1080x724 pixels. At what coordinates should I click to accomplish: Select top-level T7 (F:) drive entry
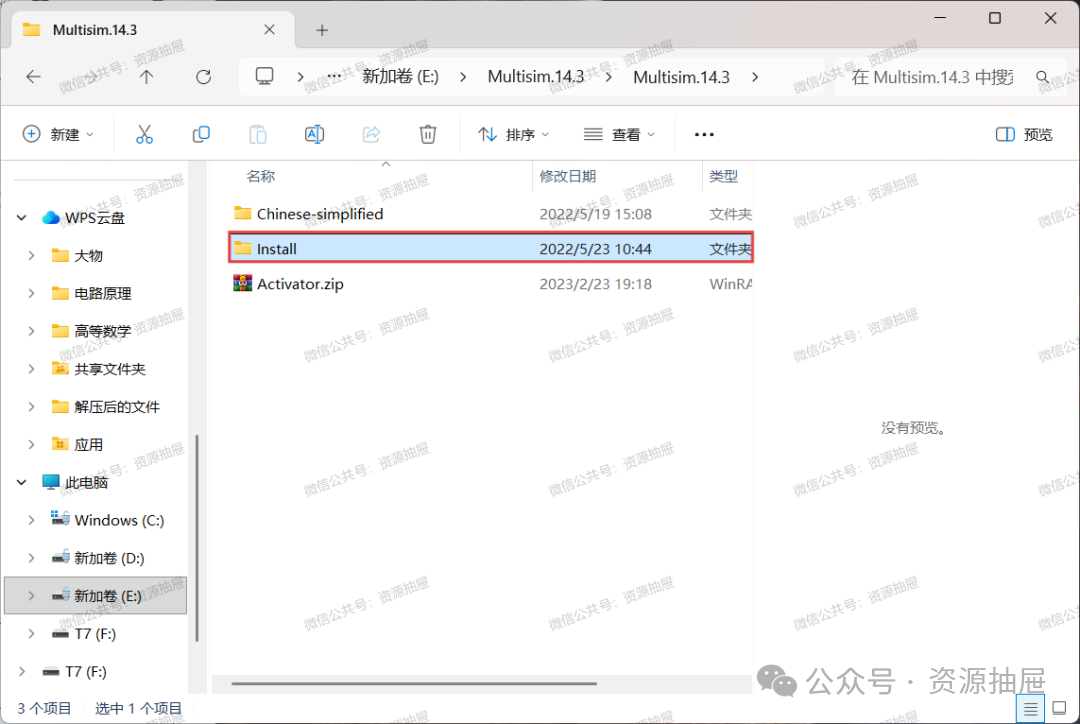pyautogui.click(x=85, y=672)
